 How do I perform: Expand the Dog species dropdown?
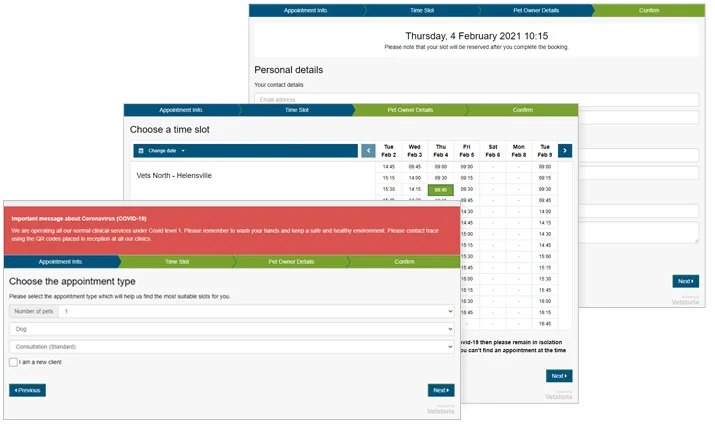[231, 329]
